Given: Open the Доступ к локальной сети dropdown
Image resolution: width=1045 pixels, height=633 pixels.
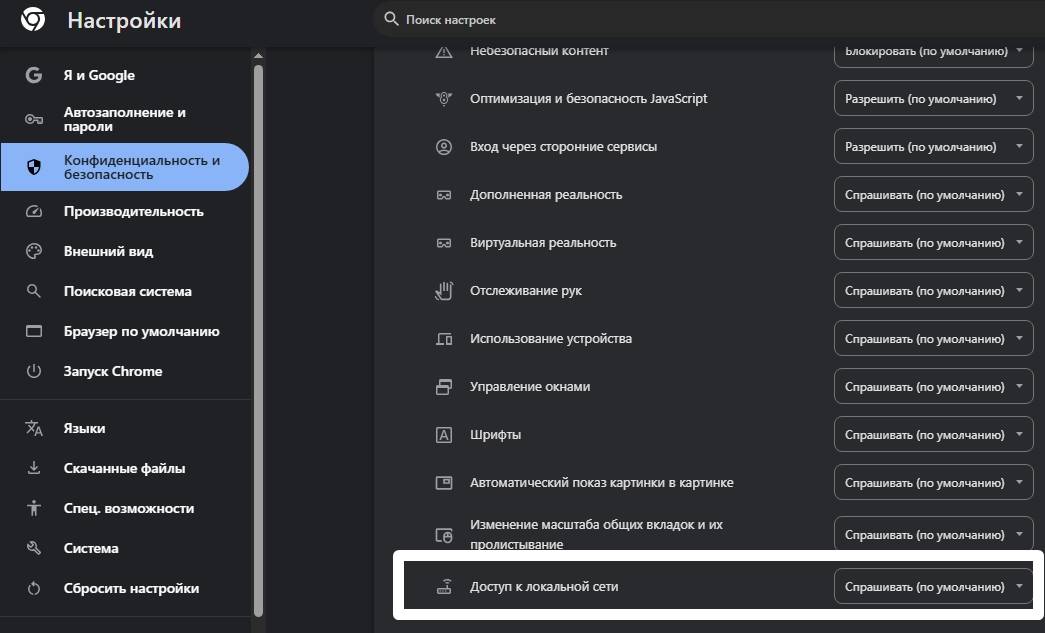Looking at the screenshot, I should (932, 587).
